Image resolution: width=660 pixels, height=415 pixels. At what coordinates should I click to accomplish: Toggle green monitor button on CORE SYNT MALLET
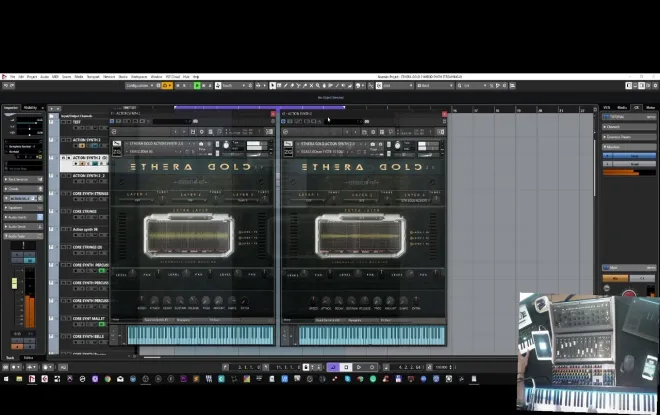point(101,324)
